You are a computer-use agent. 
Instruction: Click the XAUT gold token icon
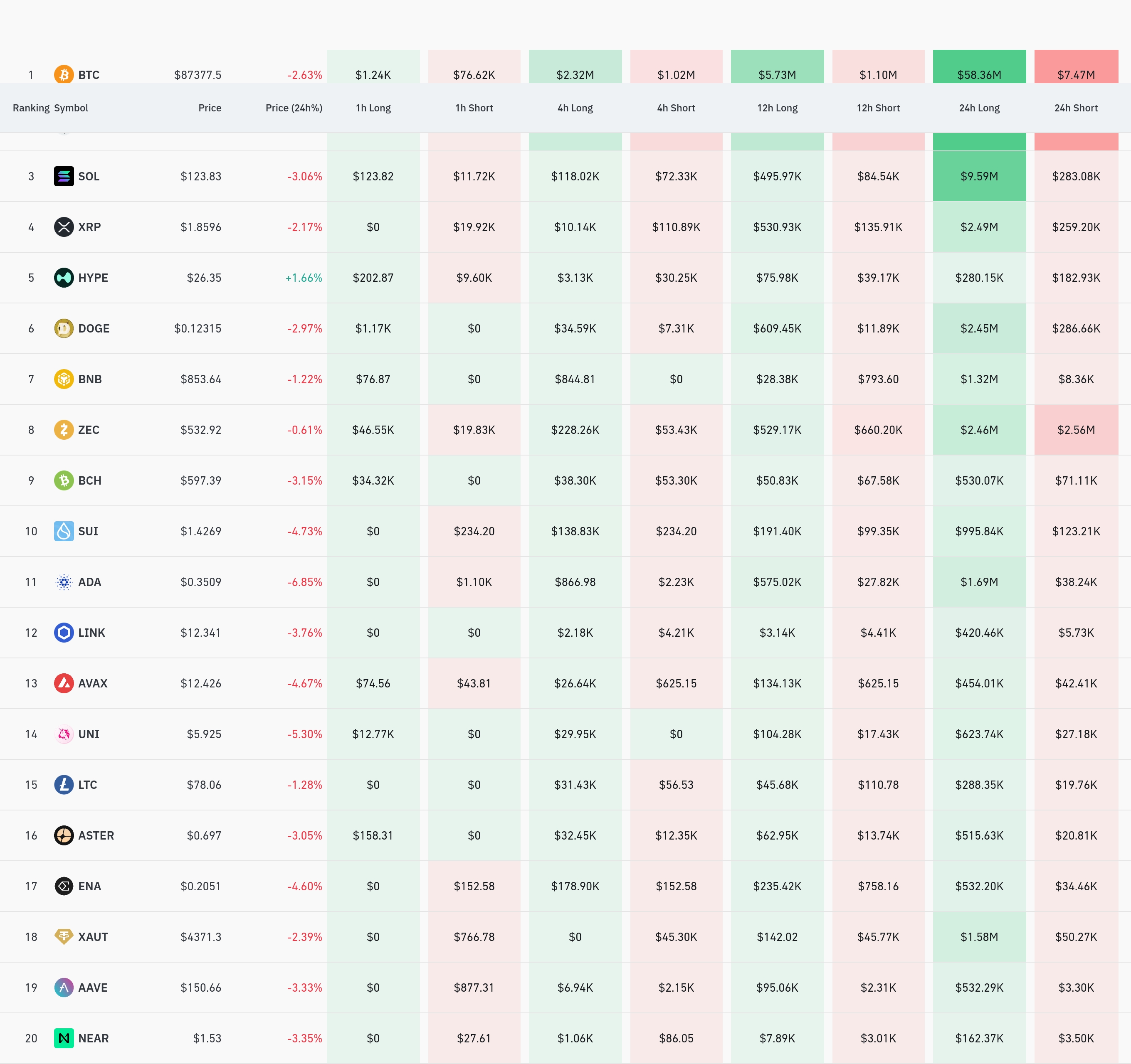click(x=64, y=937)
